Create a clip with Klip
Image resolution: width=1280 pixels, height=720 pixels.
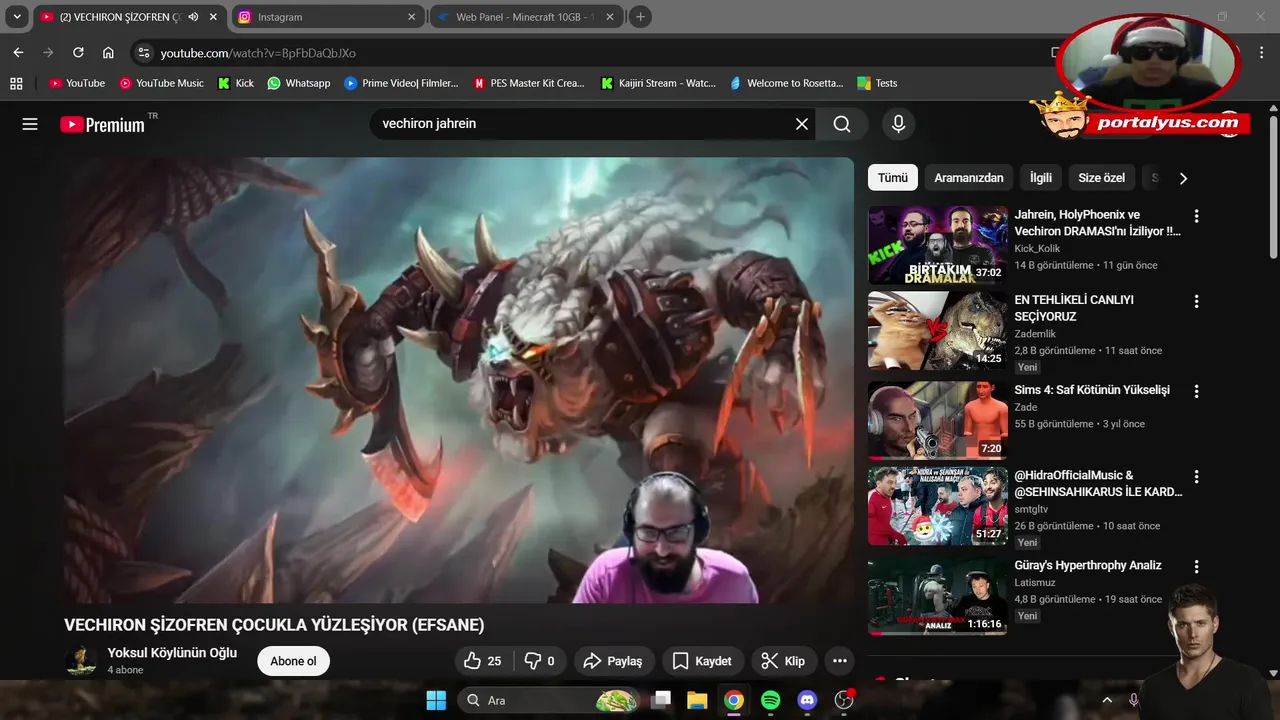[783, 661]
